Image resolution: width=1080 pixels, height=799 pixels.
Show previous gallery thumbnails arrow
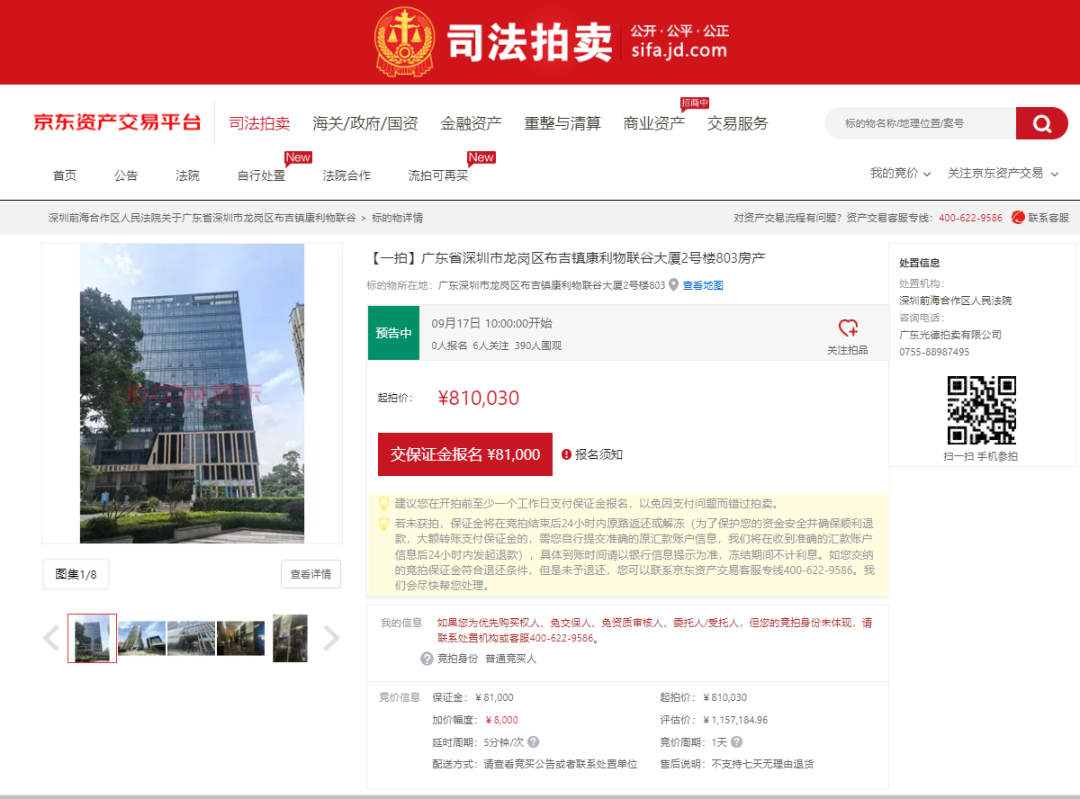51,638
